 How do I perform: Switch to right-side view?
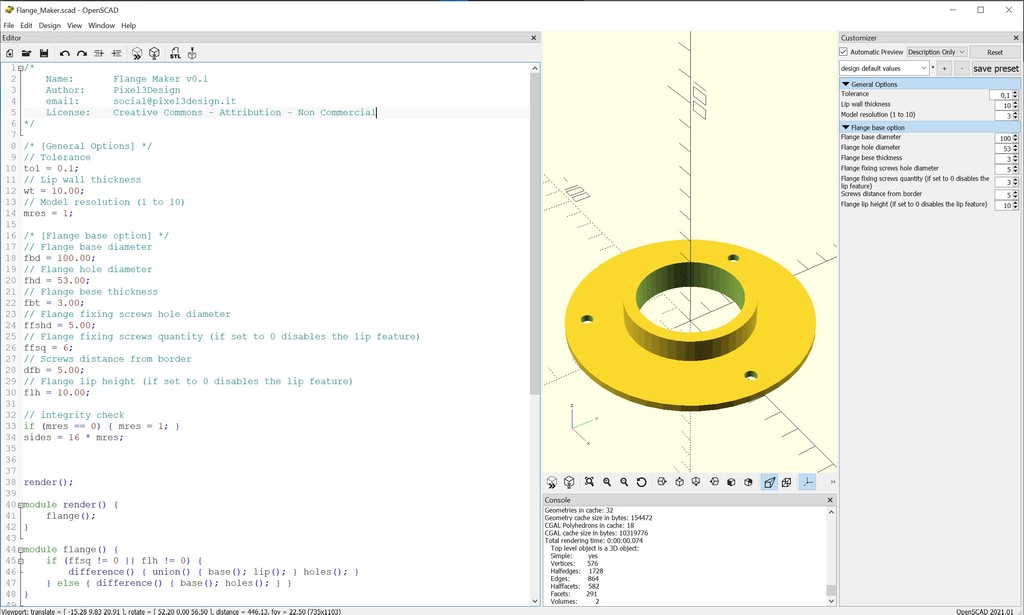[662, 482]
